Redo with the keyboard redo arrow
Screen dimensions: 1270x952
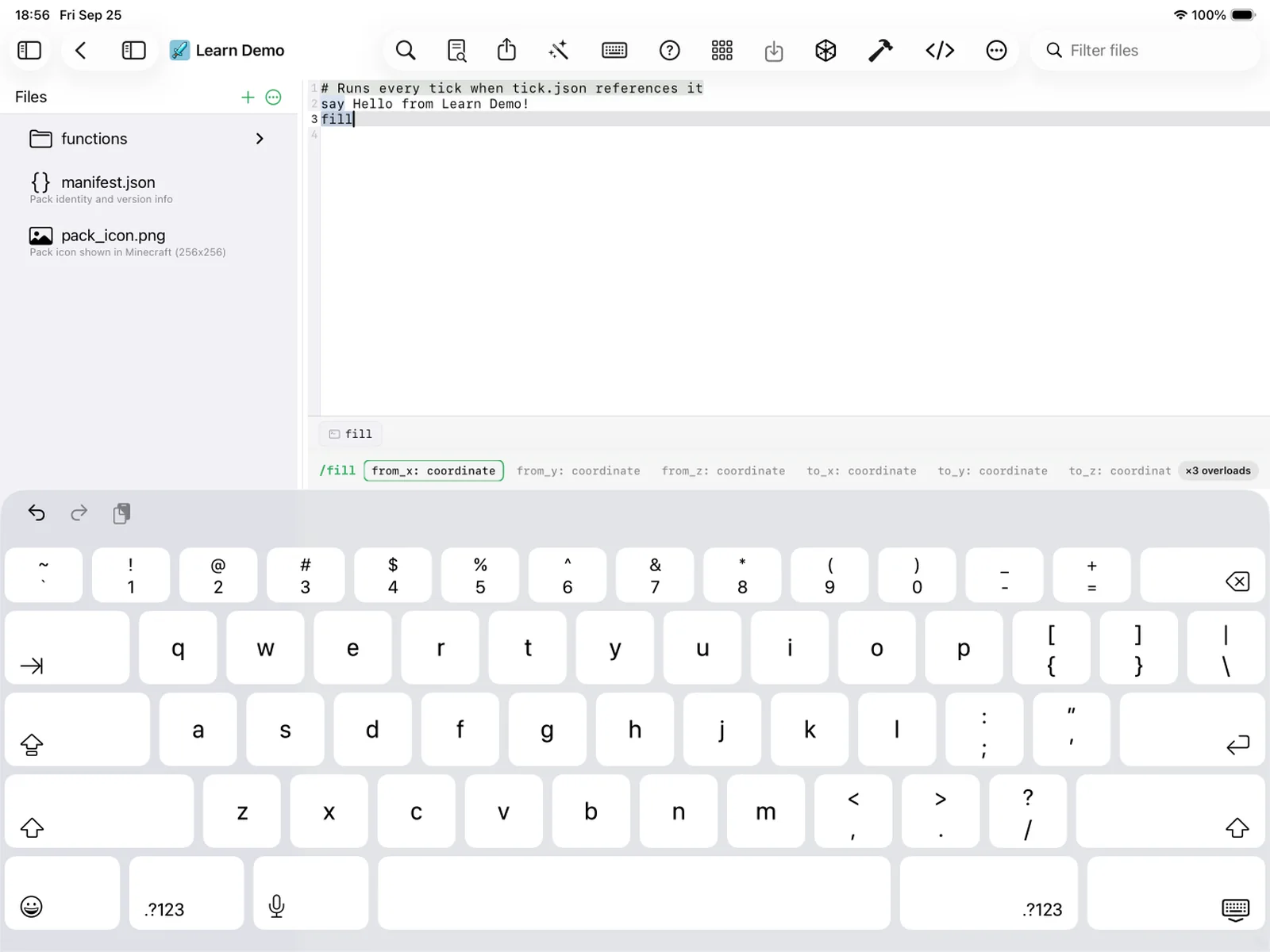pyautogui.click(x=79, y=513)
